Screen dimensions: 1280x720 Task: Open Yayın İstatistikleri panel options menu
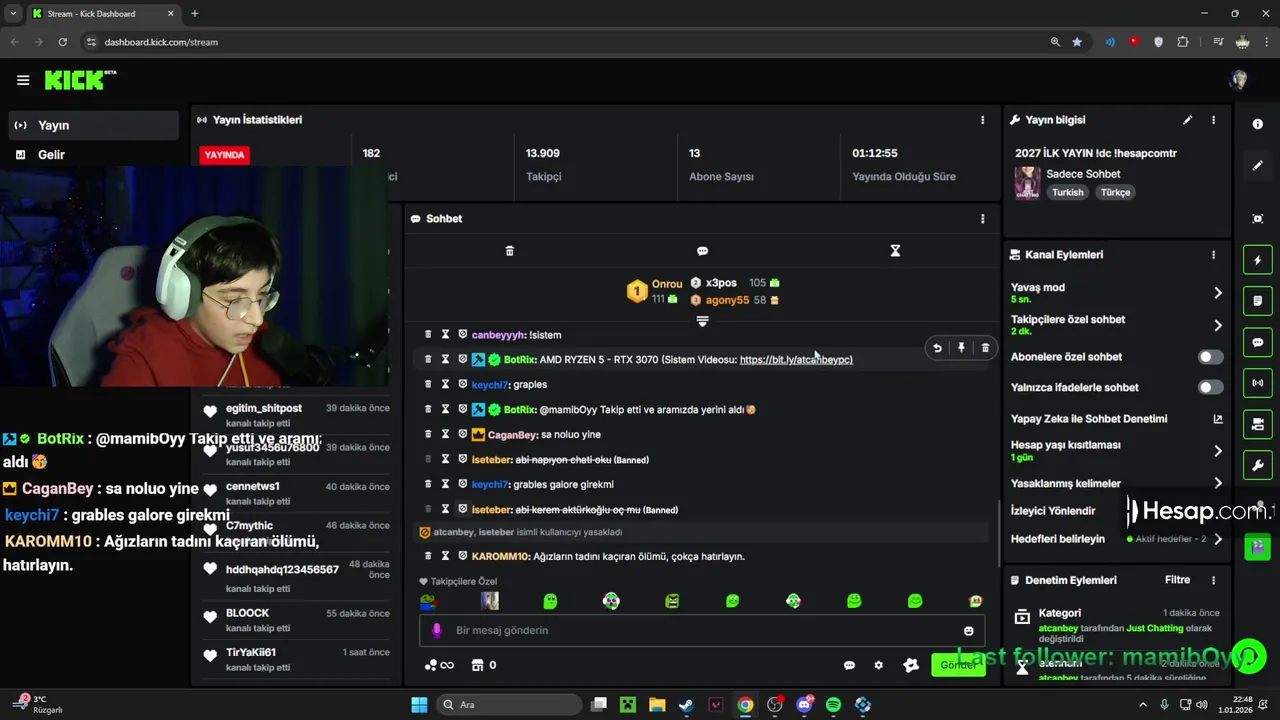[982, 119]
